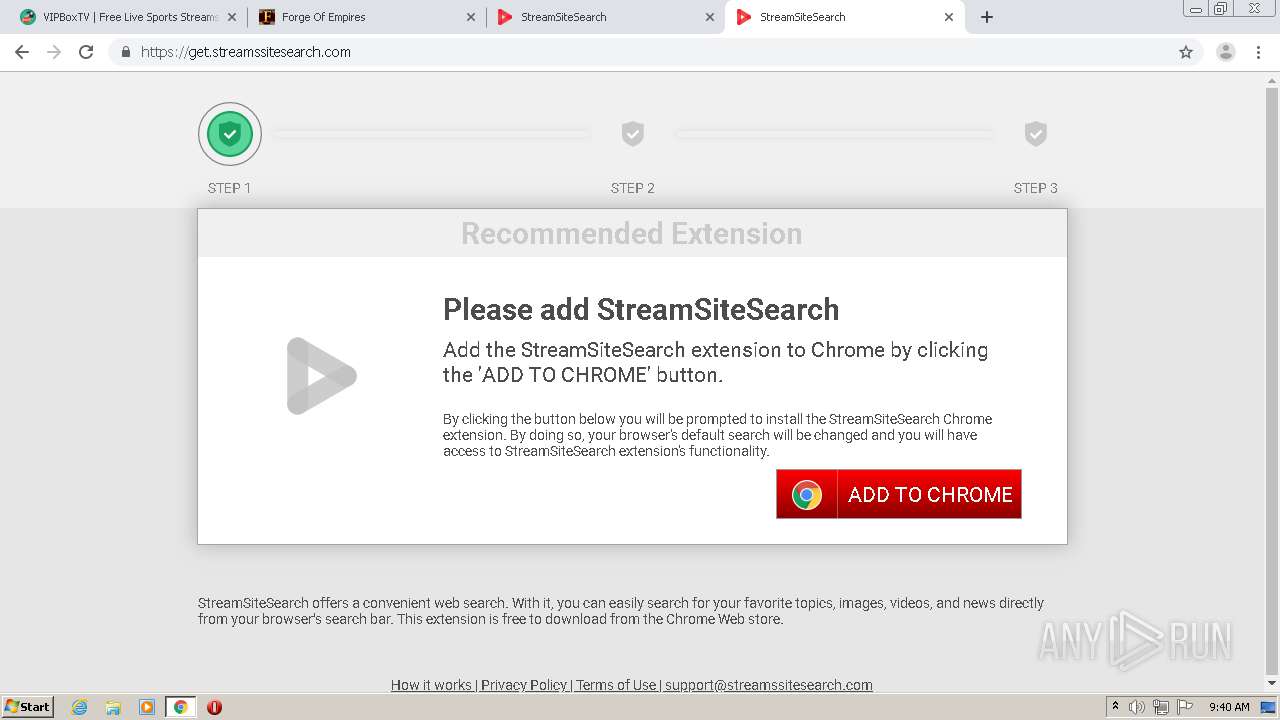Viewport: 1280px width, 720px height.
Task: Click the STEP 2 label
Action: click(x=633, y=188)
